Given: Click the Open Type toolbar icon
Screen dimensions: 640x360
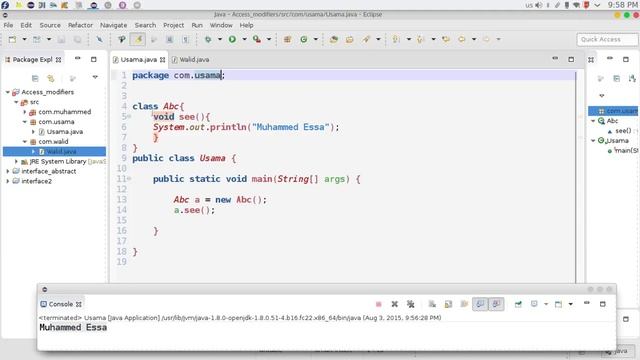Looking at the screenshot, I should click(334, 39).
